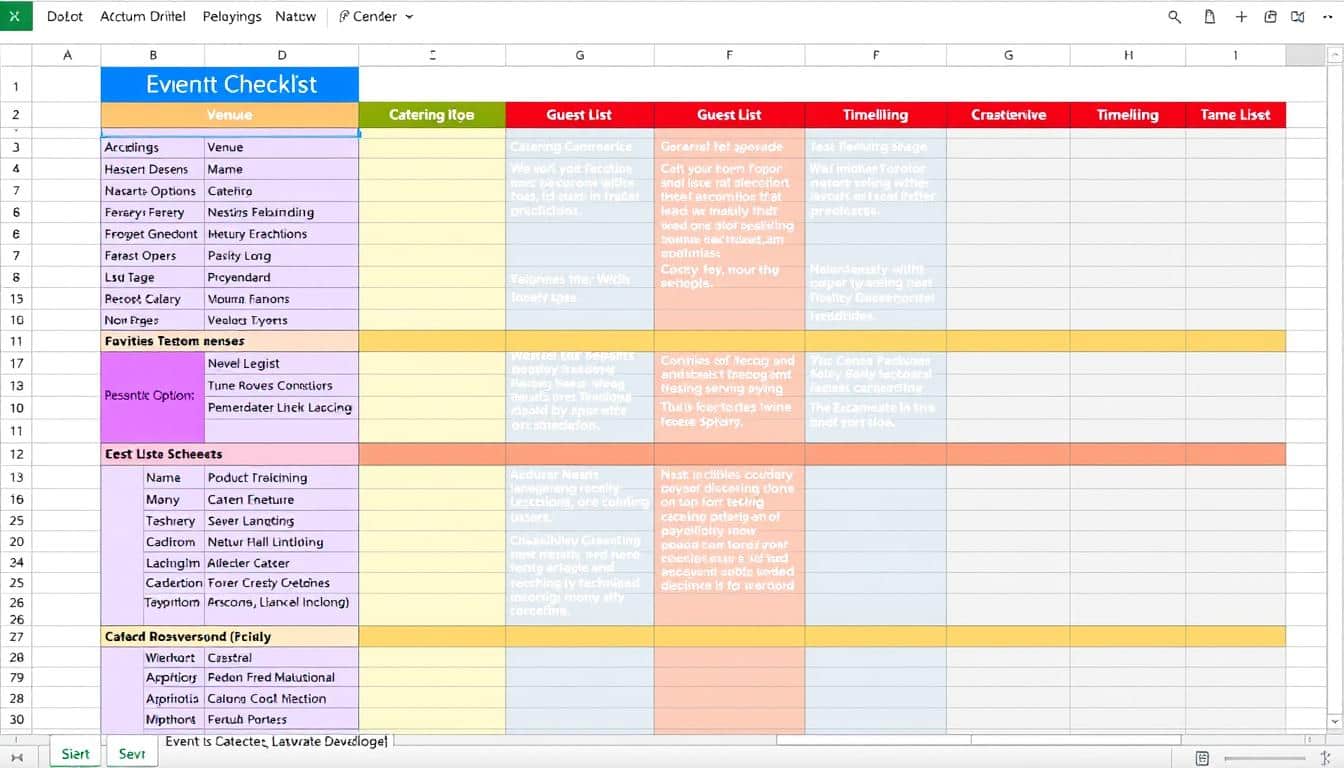Select the Froget Gnedont cell
The image size is (1344, 768).
click(x=153, y=234)
